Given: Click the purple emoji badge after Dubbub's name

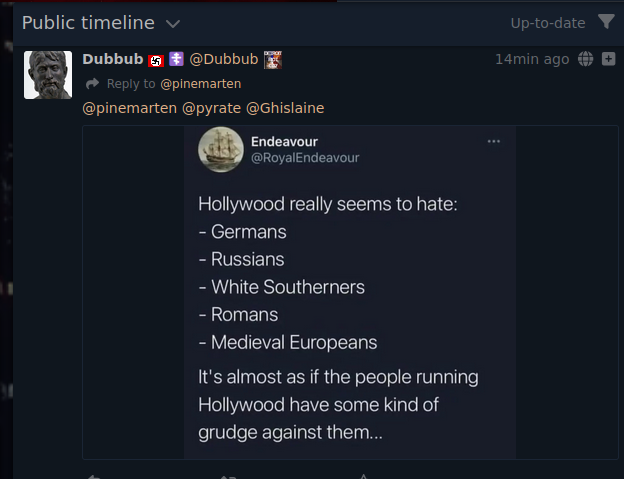Looking at the screenshot, I should click(176, 60).
